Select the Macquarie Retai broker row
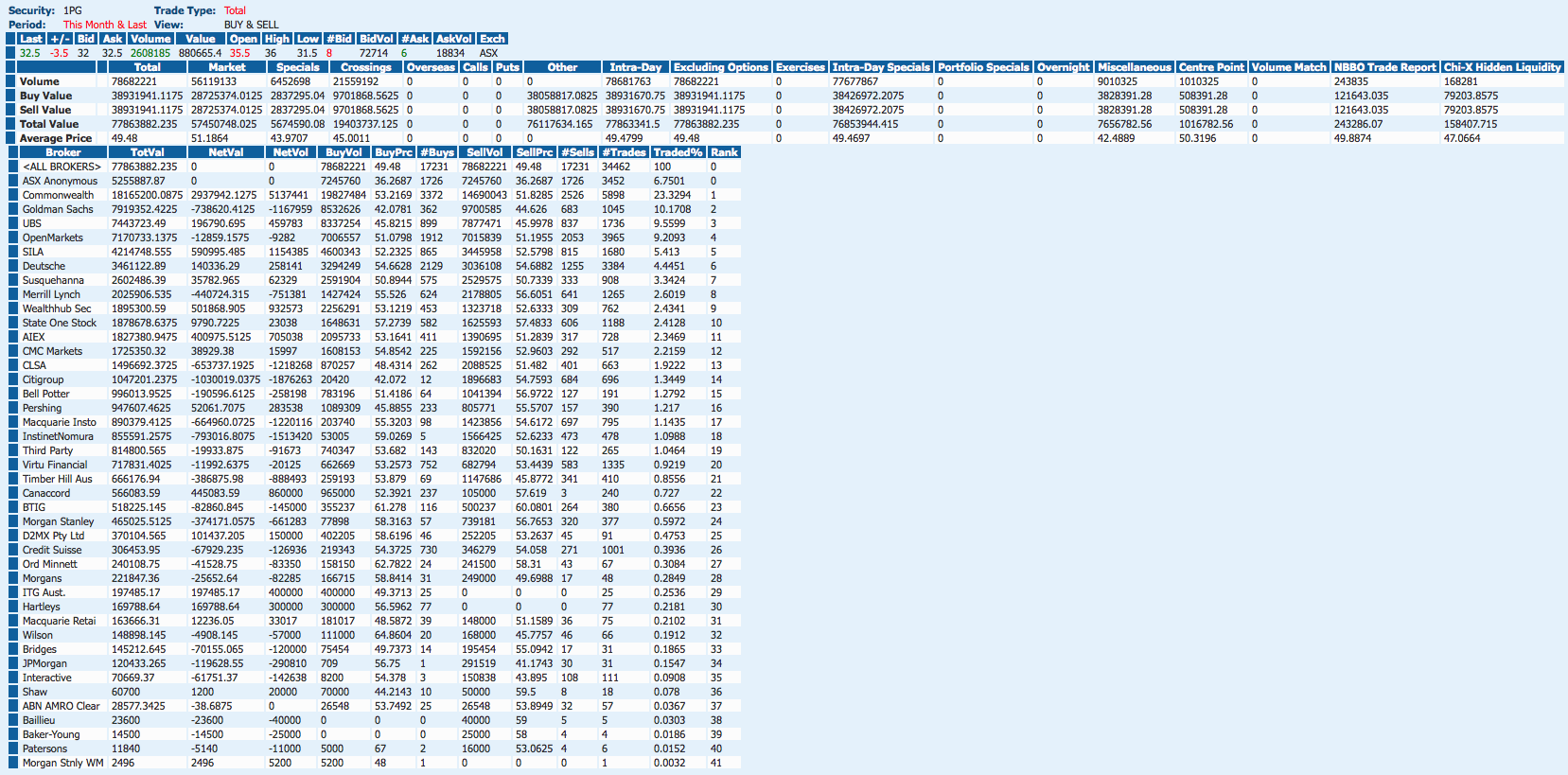The height and width of the screenshot is (775, 1568). (374, 621)
